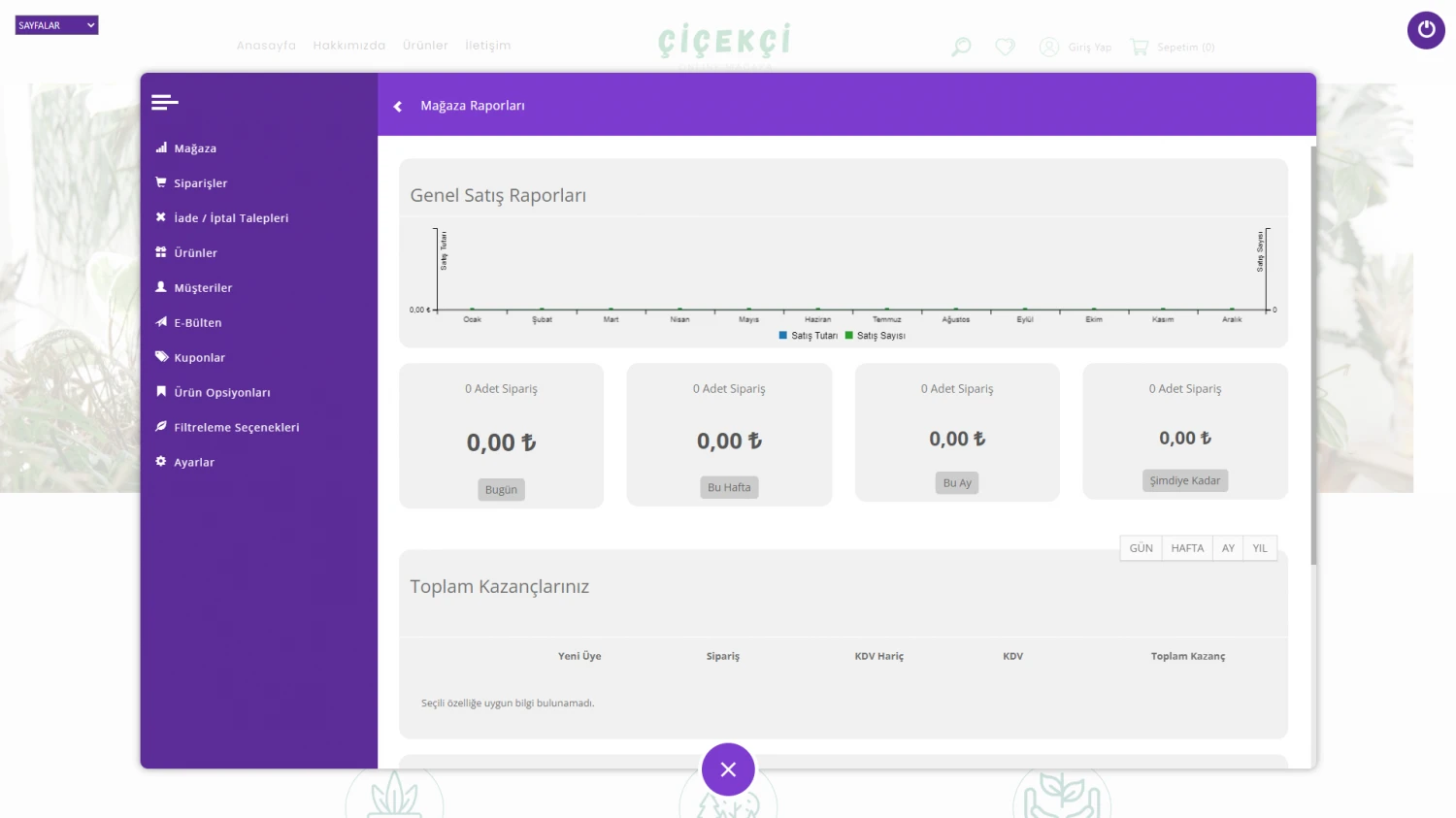Click the Sipariş column header
Screen dimensions: 1456x818
point(723,657)
